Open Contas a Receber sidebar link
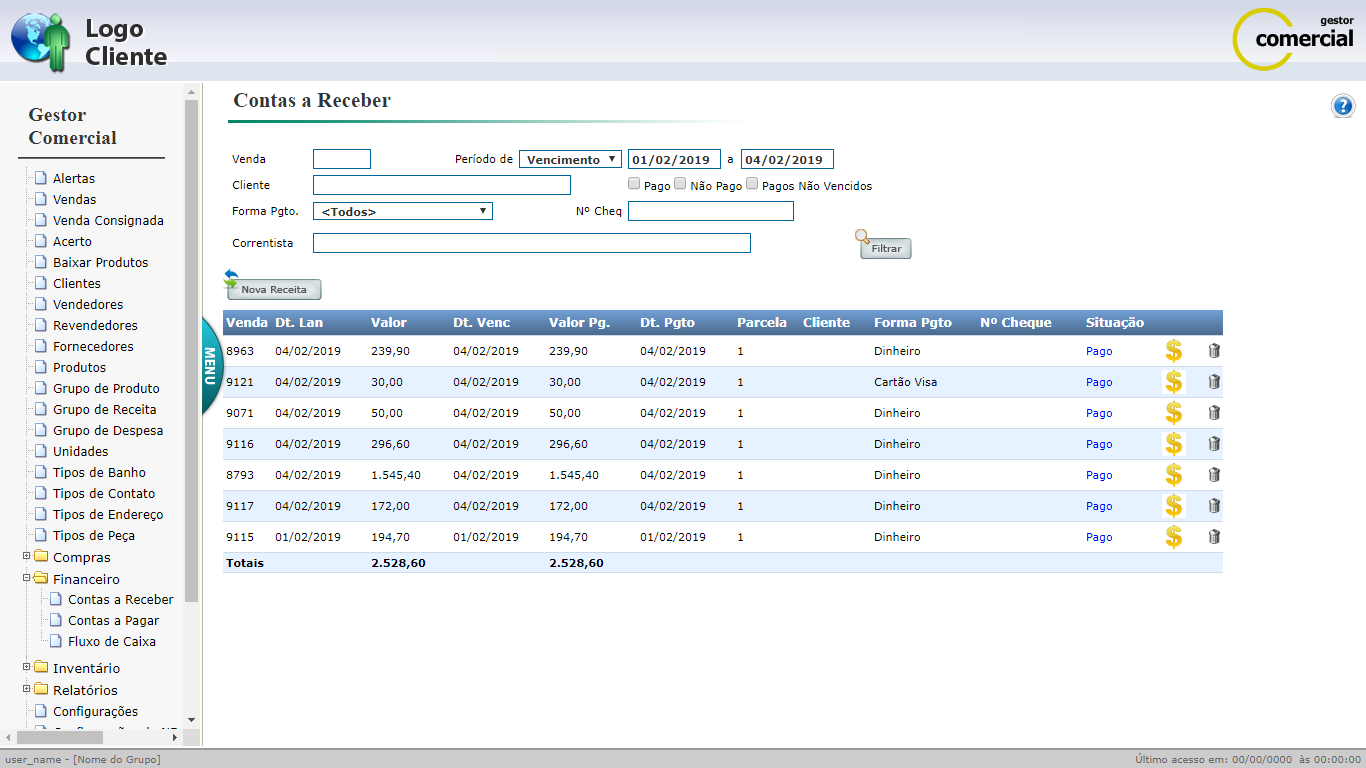This screenshot has height=768, width=1366. pyautogui.click(x=121, y=599)
